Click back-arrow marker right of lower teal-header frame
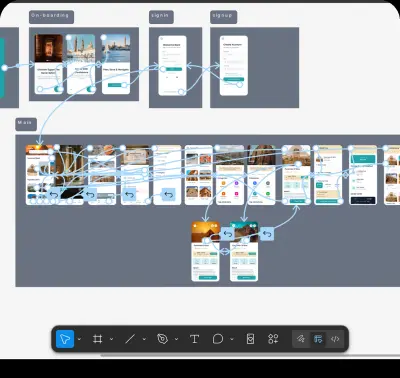The height and width of the screenshot is (378, 400). click(267, 234)
